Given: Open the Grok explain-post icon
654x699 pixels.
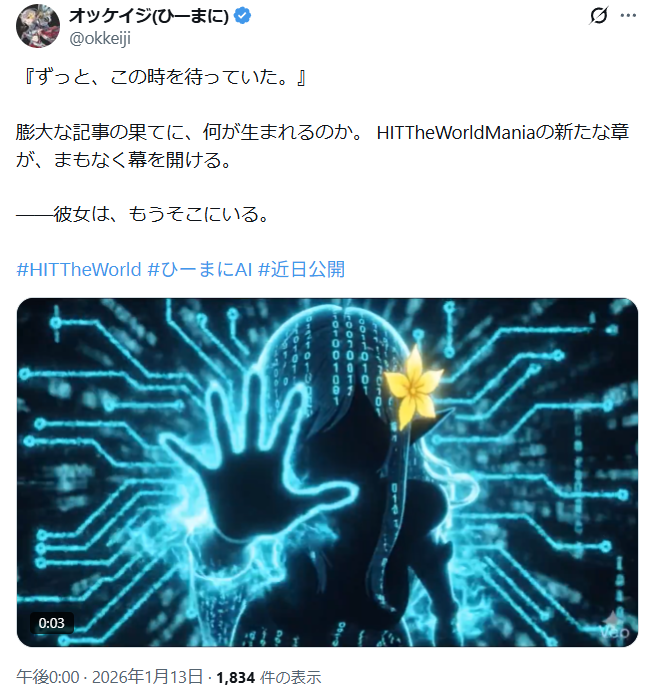Looking at the screenshot, I should [598, 16].
